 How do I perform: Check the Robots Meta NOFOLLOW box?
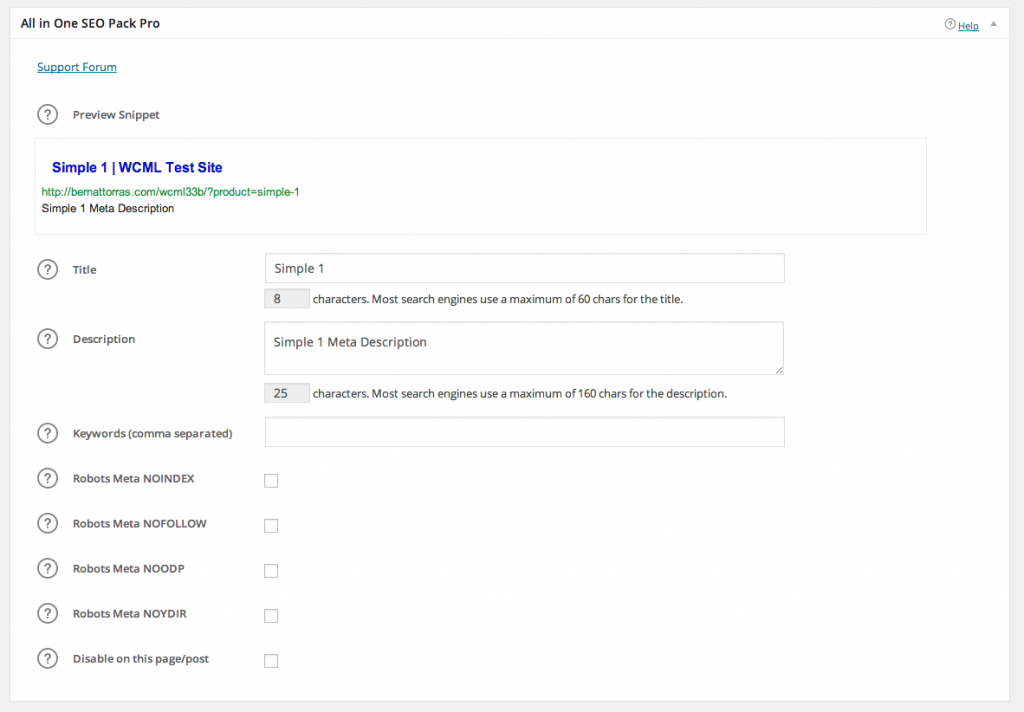coord(271,525)
